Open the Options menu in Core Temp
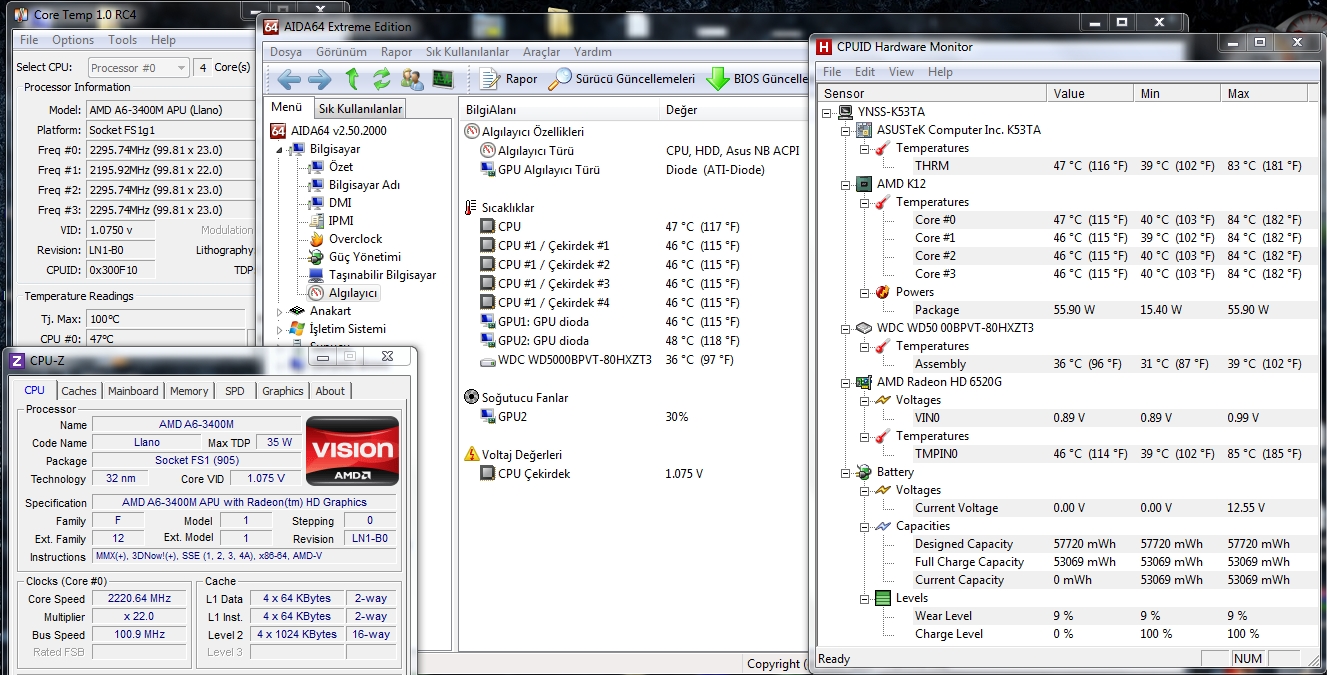Image resolution: width=1327 pixels, height=675 pixels. [x=73, y=40]
